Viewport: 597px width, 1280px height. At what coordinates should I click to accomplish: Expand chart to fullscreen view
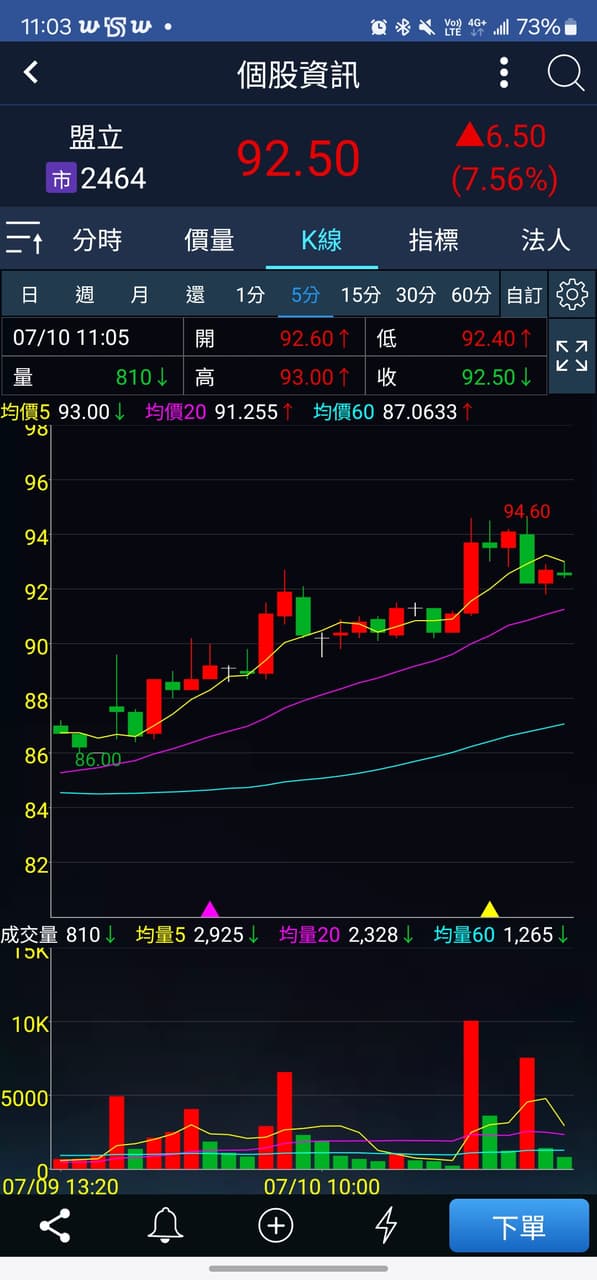pyautogui.click(x=572, y=355)
